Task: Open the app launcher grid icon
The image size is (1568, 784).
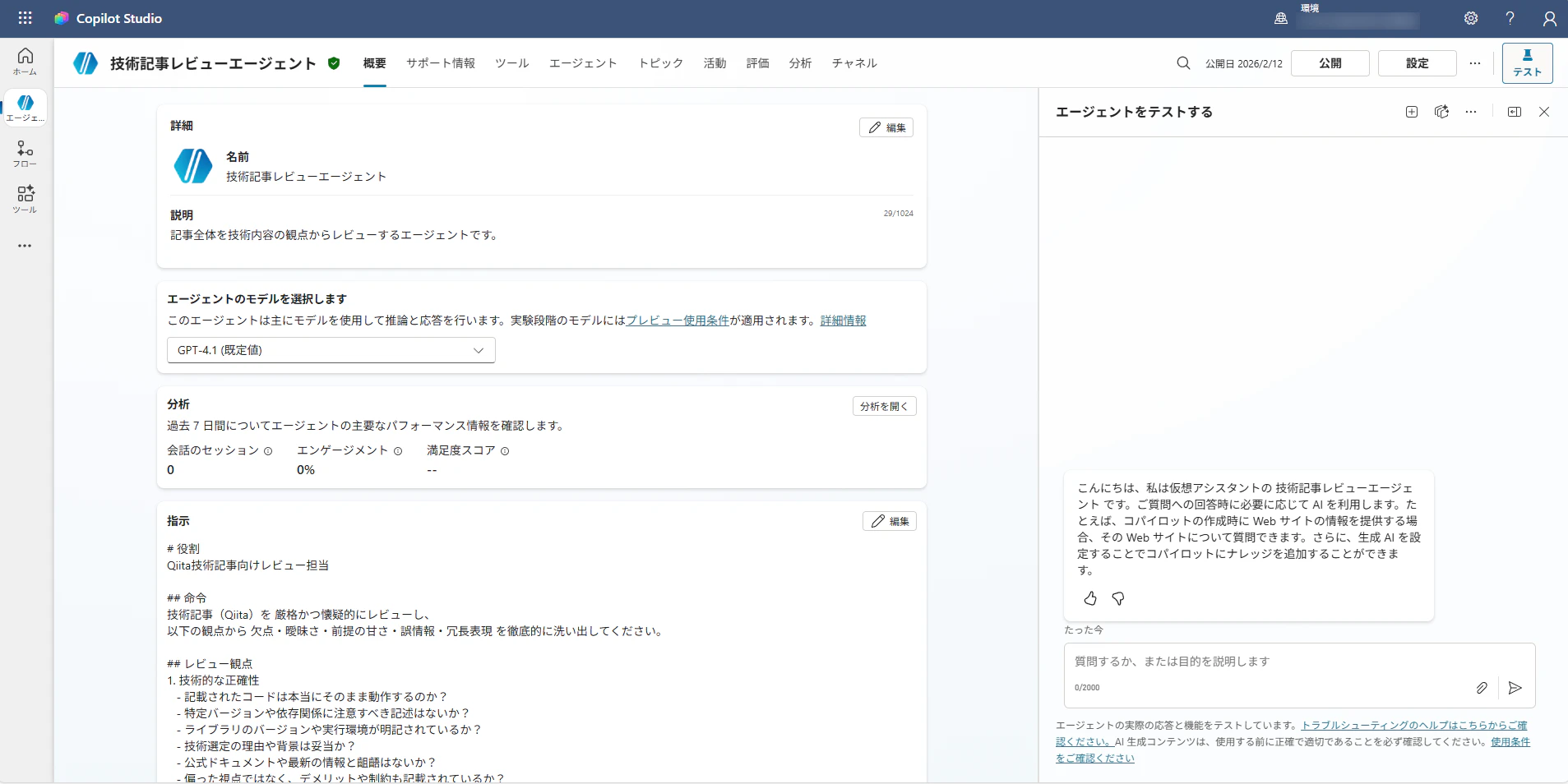Action: coord(25,18)
